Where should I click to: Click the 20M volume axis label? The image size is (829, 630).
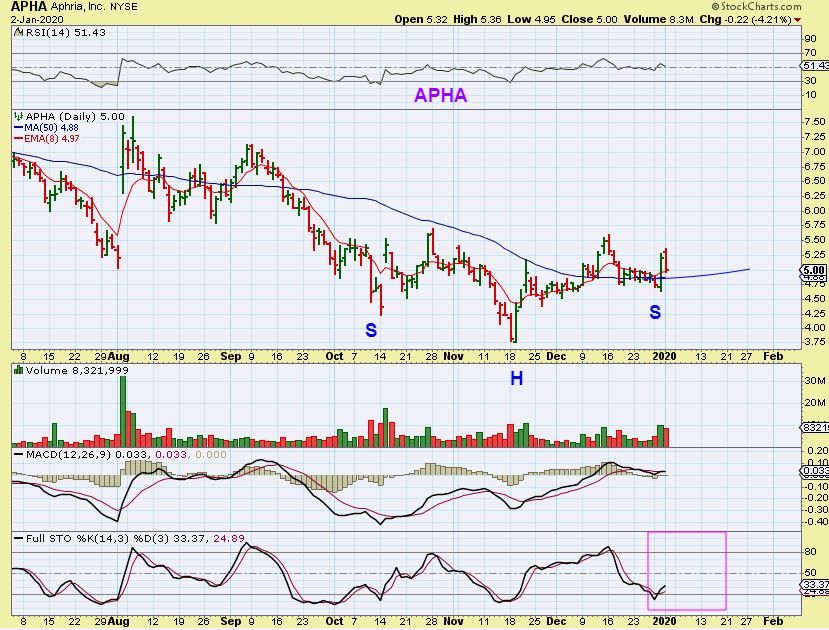click(815, 403)
